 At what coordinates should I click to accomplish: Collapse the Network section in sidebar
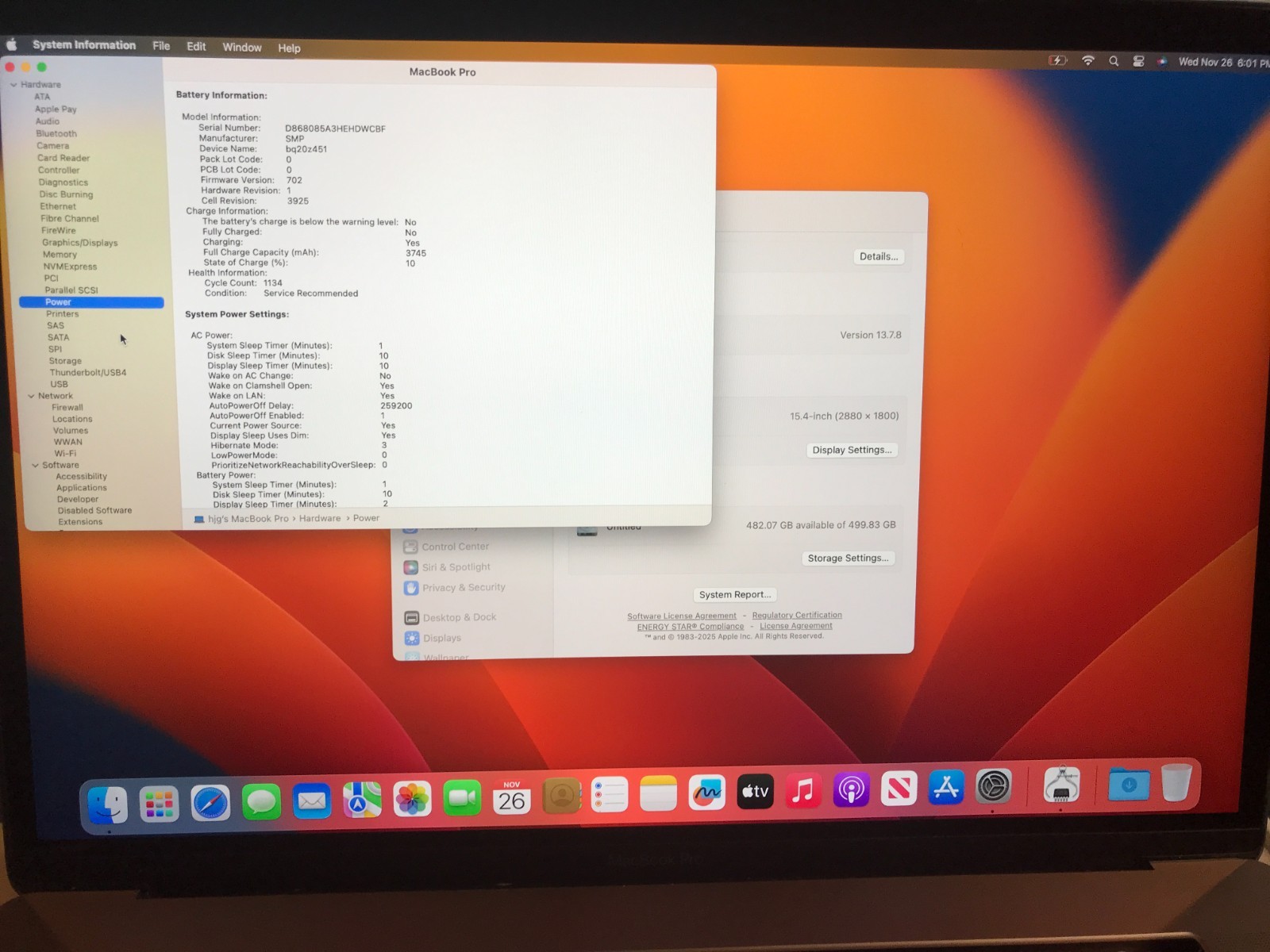(x=31, y=396)
